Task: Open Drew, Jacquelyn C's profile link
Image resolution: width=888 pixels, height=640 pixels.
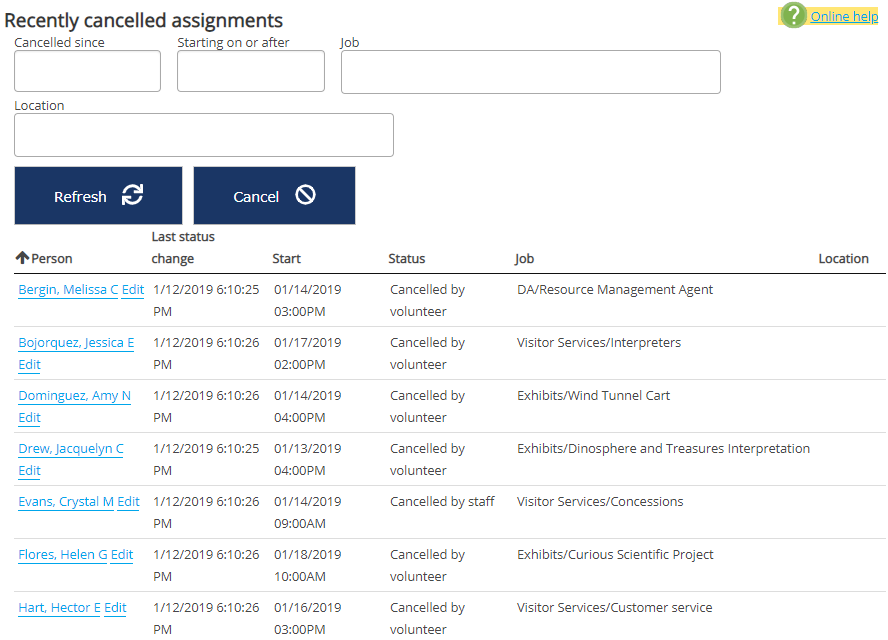Action: [70, 449]
